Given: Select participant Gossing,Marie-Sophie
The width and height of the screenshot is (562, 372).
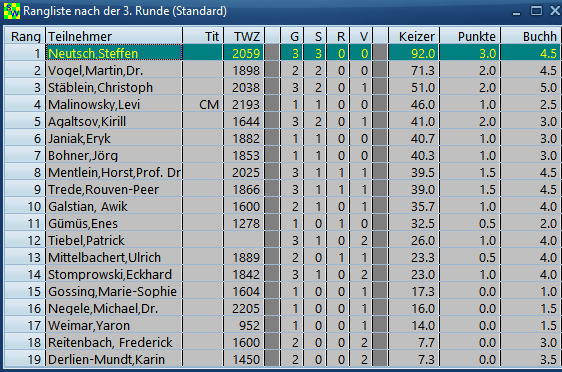Looking at the screenshot, I should 114,292.
